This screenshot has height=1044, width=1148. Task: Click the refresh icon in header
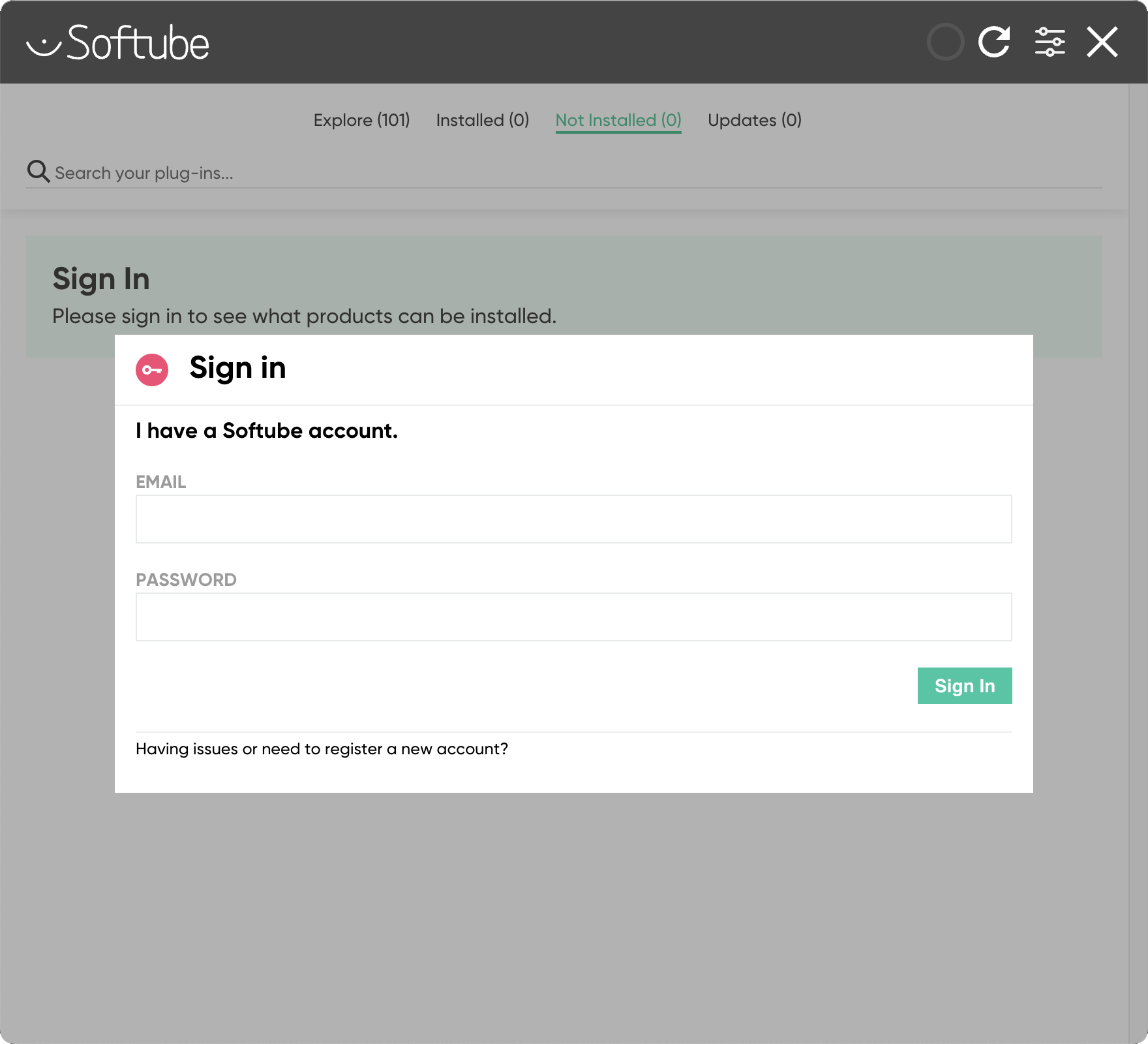click(994, 42)
